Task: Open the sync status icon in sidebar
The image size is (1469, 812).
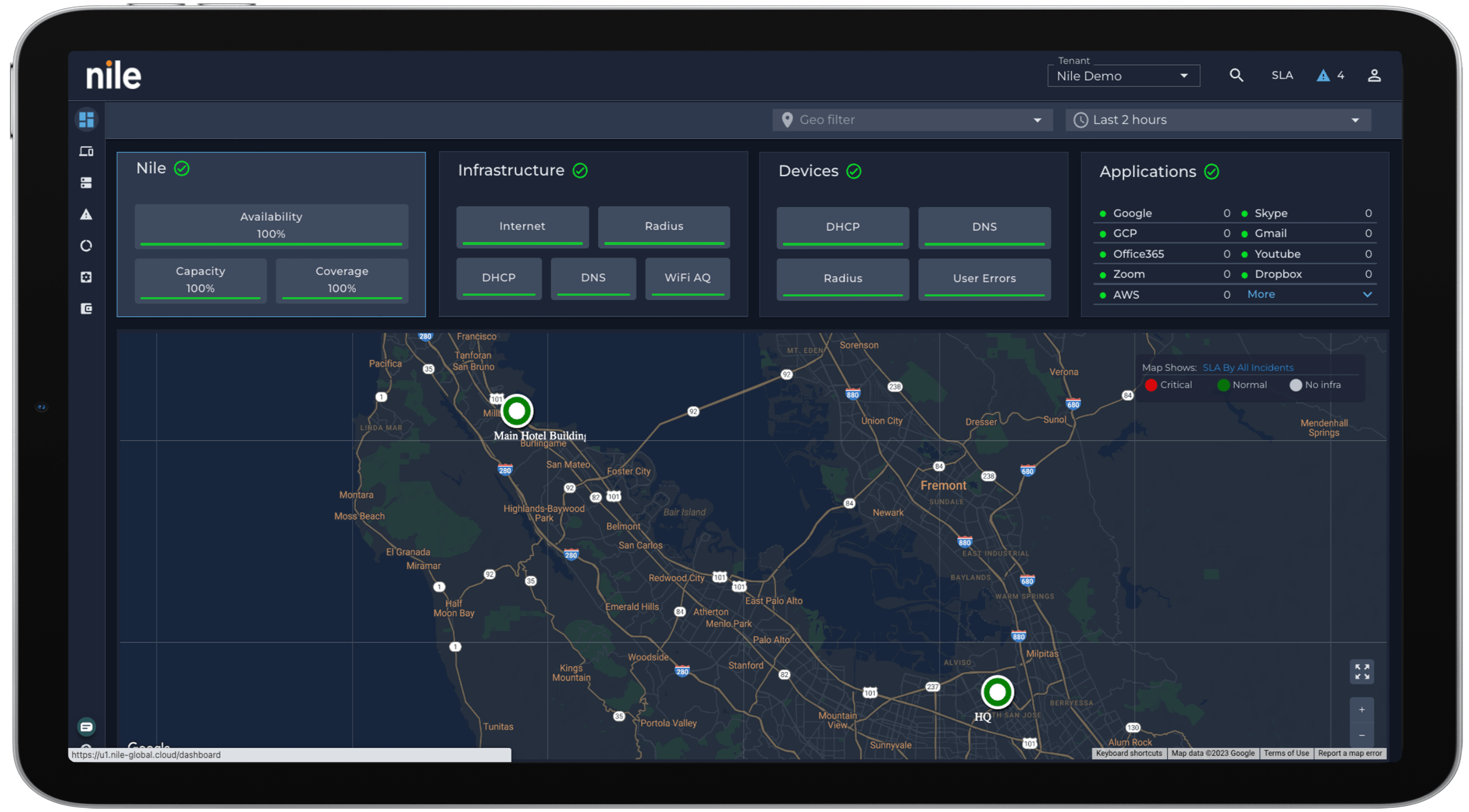Action: (86, 246)
